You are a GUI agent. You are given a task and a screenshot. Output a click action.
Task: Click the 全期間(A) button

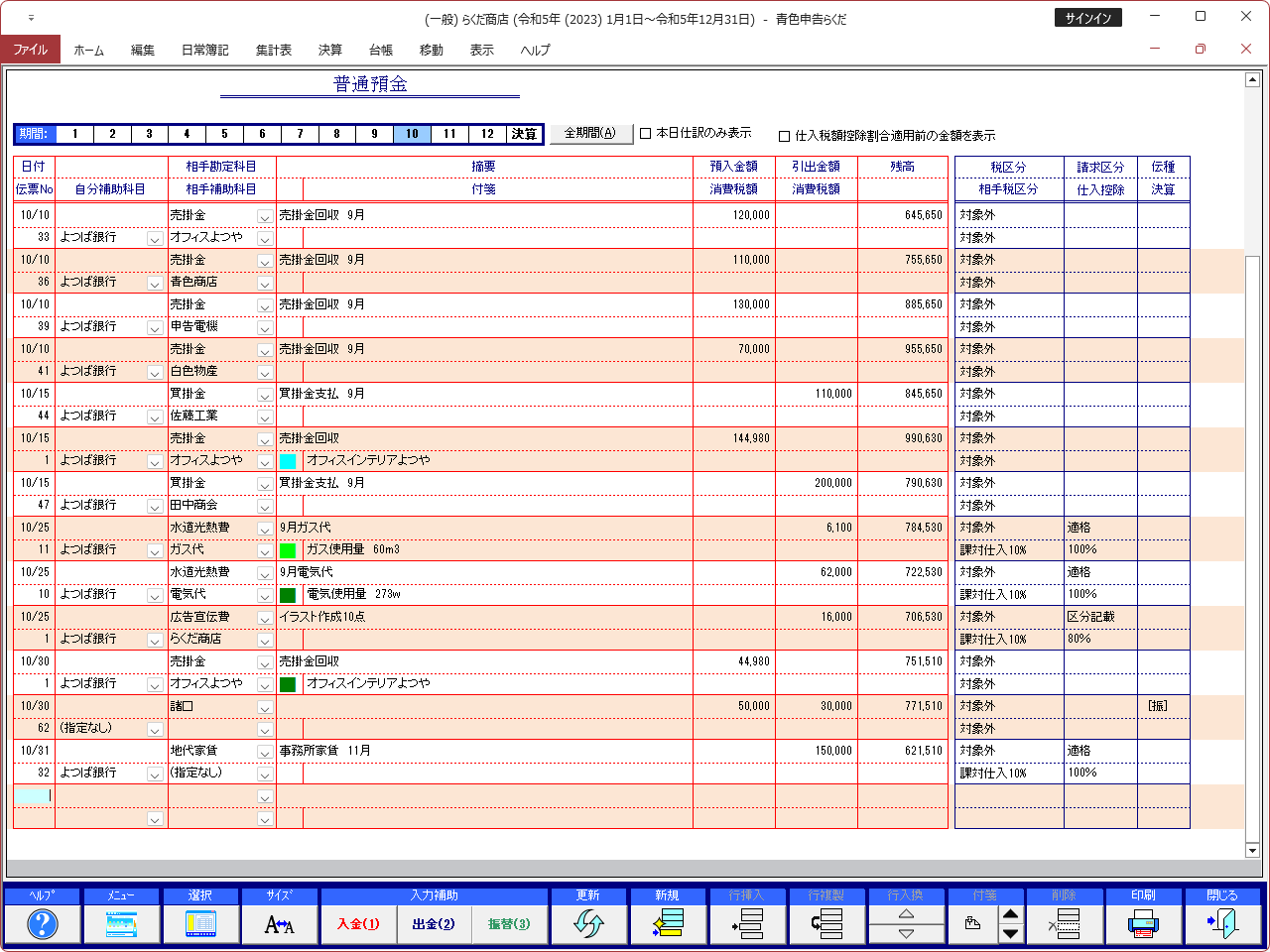pyautogui.click(x=590, y=133)
